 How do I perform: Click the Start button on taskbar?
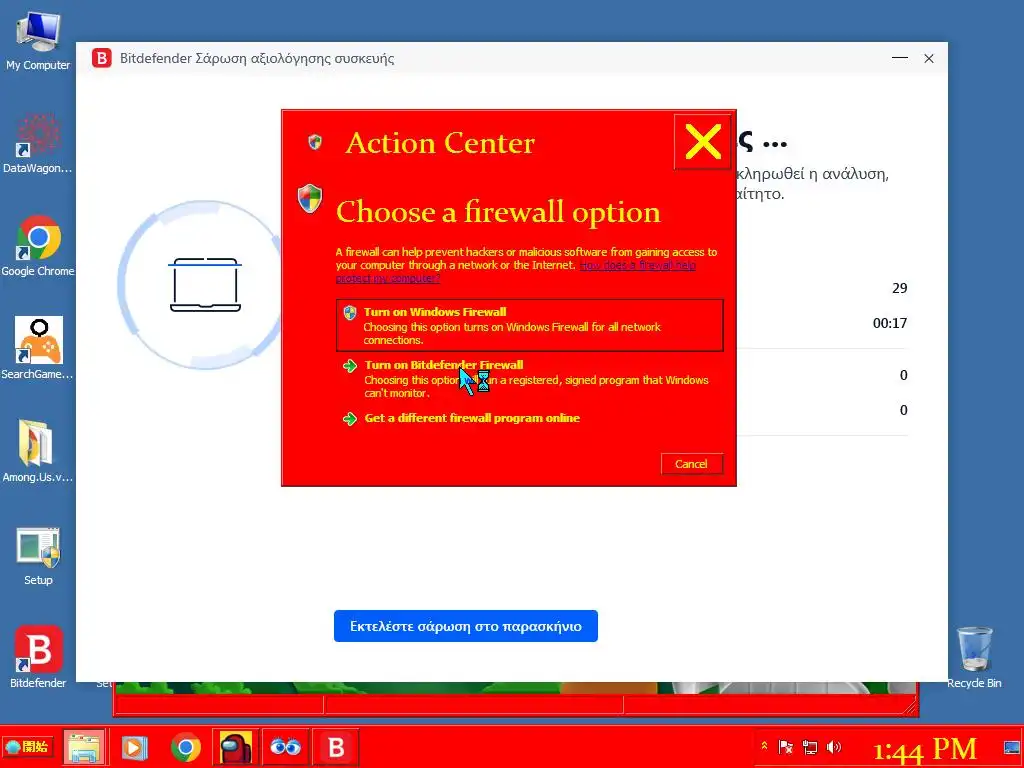(x=28, y=746)
